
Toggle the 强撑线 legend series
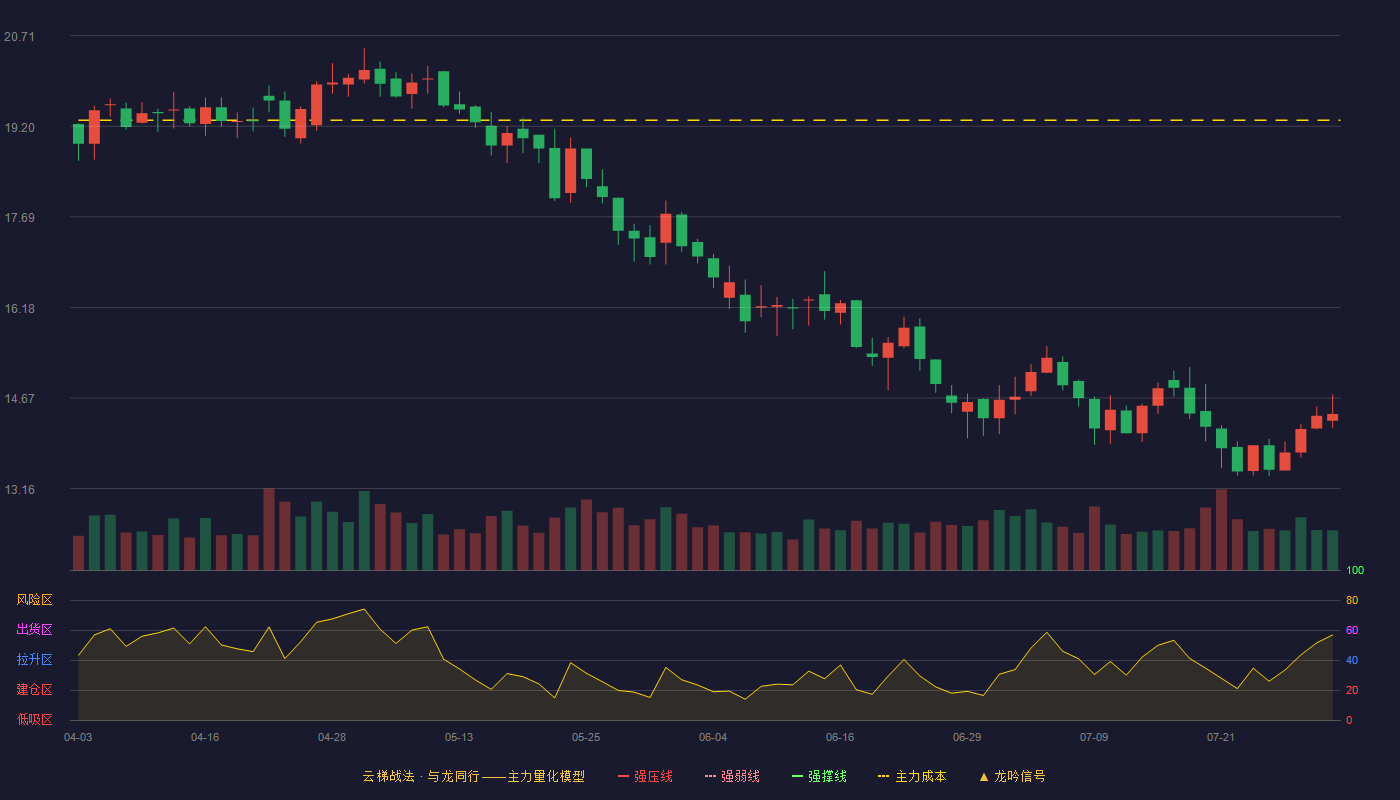pyautogui.click(x=819, y=776)
